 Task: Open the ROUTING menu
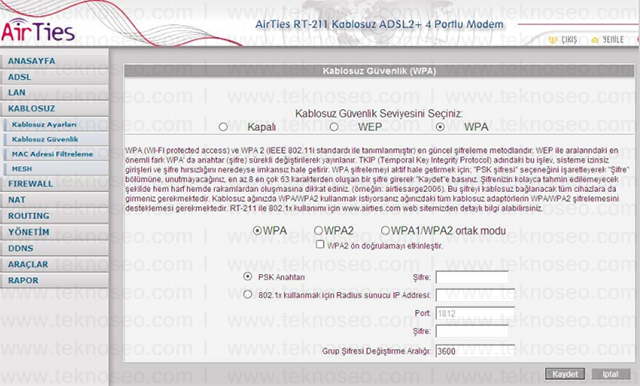(54, 216)
